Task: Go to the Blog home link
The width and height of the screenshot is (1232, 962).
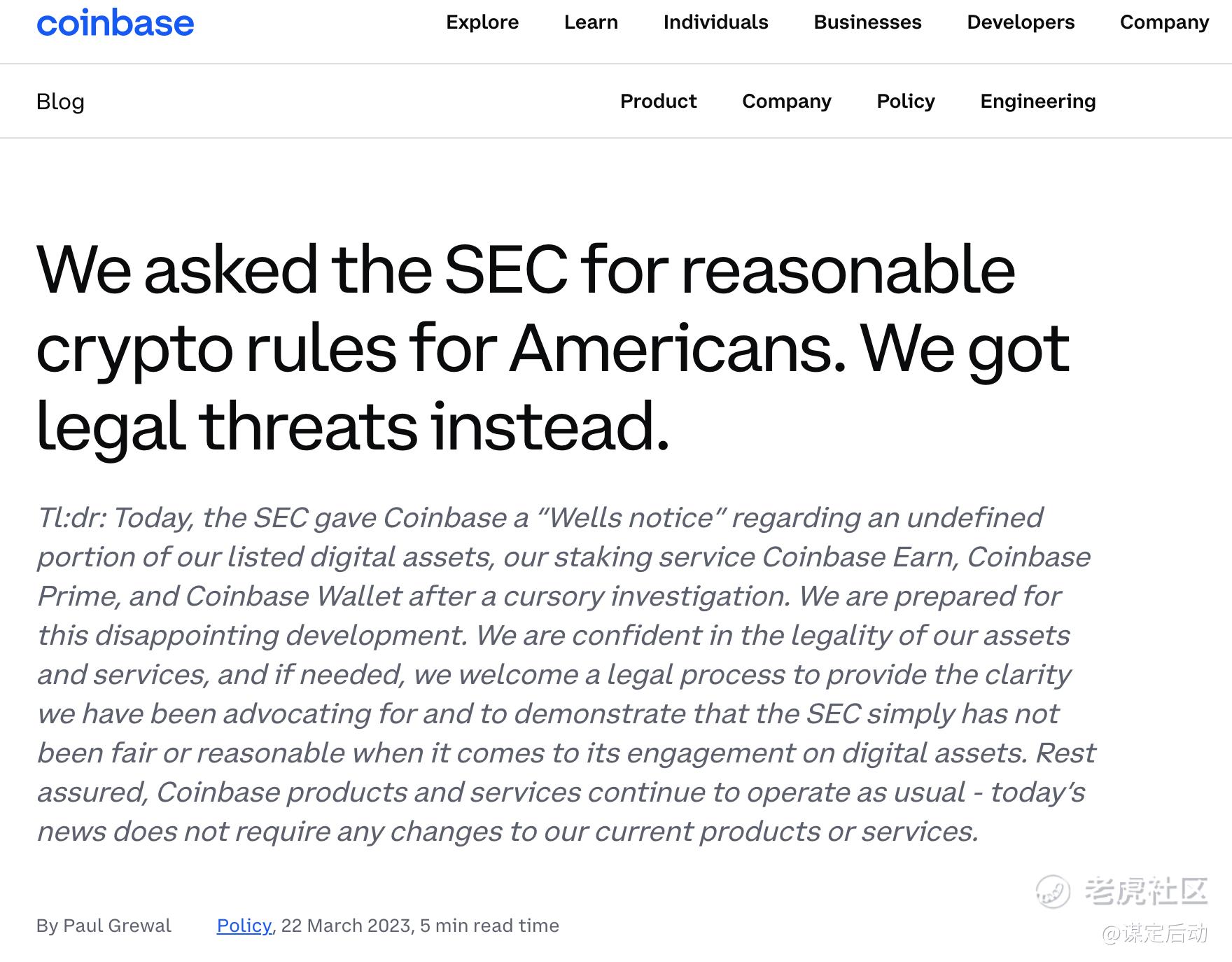Action: [60, 102]
